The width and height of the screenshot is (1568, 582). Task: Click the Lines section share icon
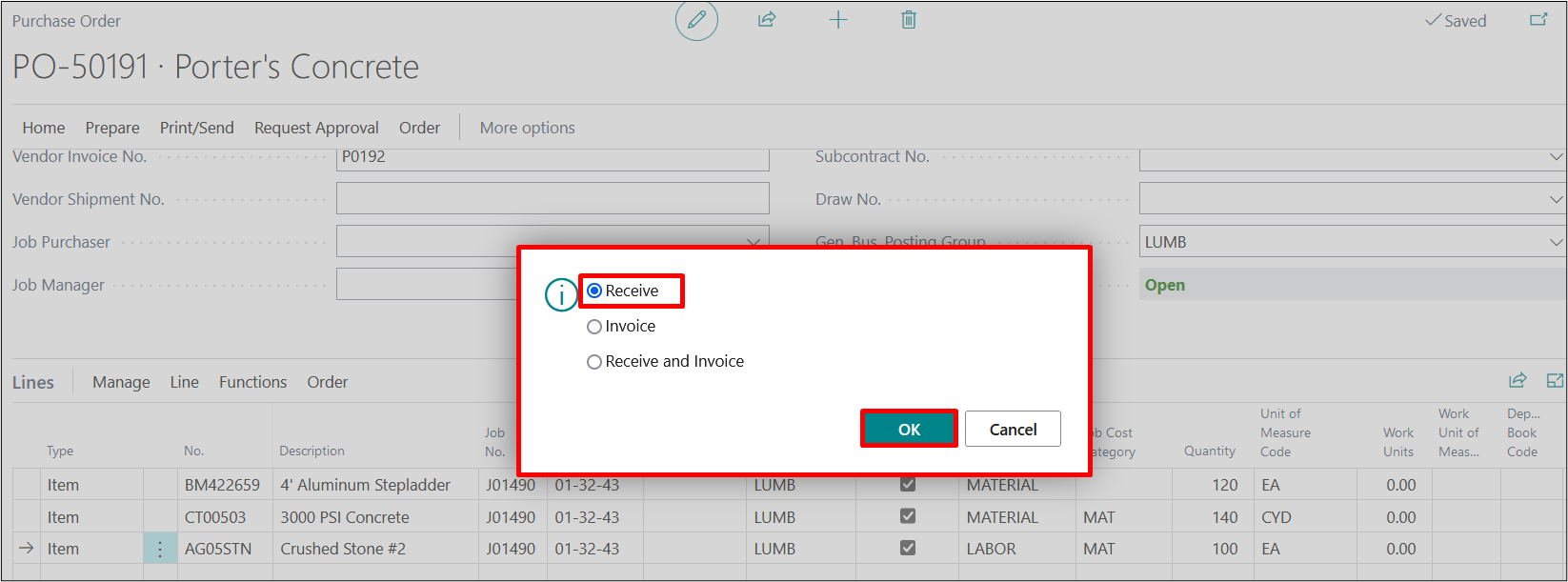1518,381
